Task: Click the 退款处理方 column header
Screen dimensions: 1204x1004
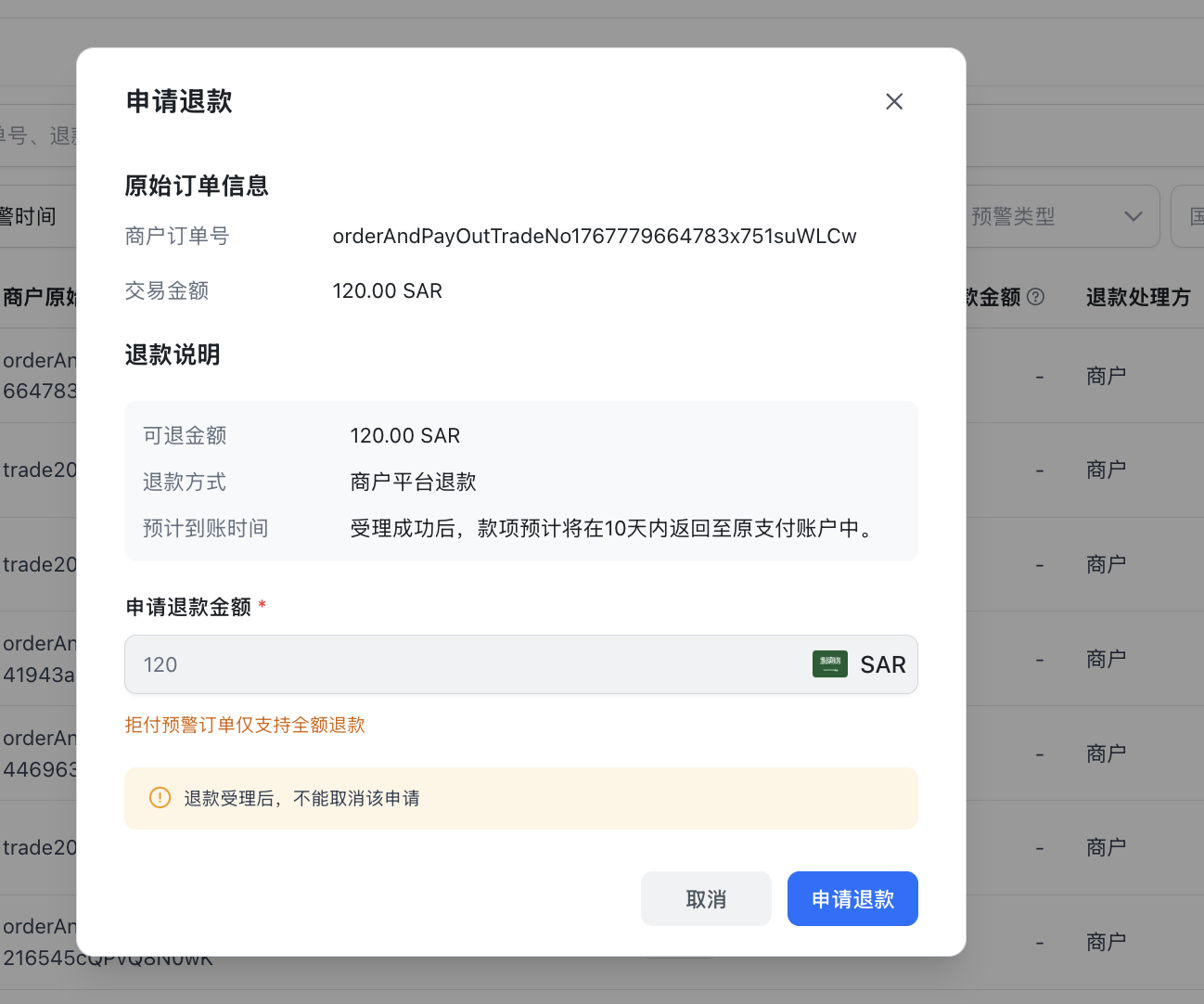Action: 1137,297
